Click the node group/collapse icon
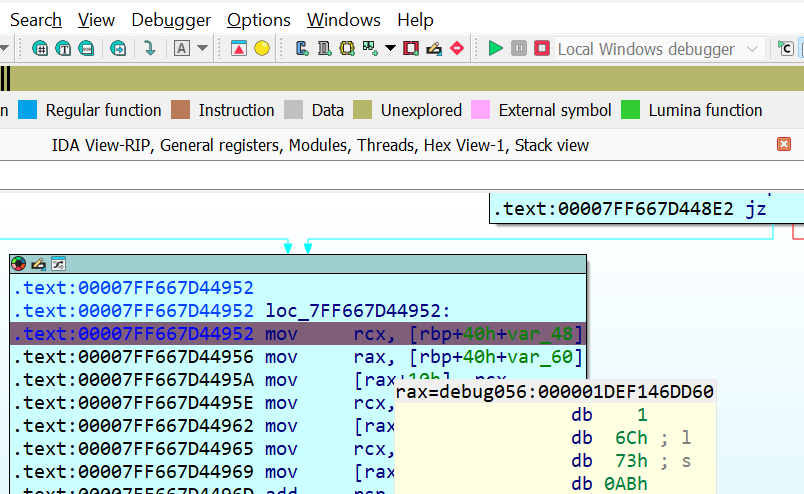Image resolution: width=804 pixels, height=494 pixels. [x=58, y=264]
